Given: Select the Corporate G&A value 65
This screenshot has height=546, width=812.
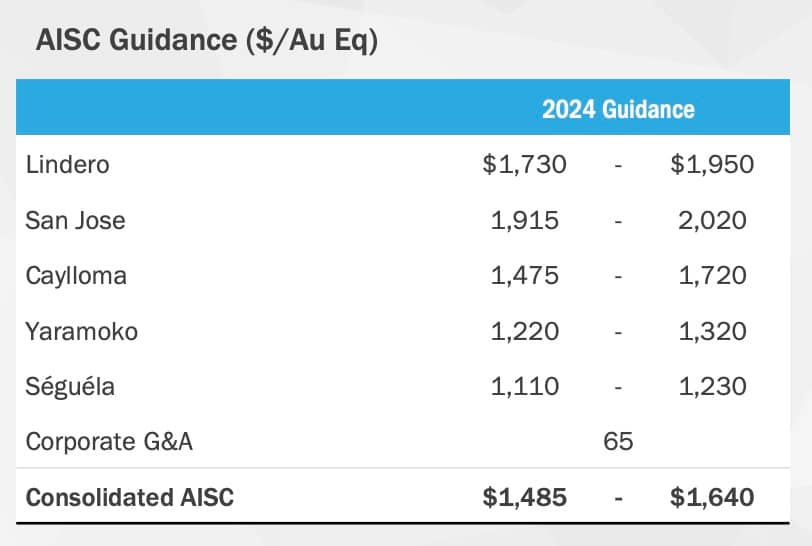Looking at the screenshot, I should 619,441.
